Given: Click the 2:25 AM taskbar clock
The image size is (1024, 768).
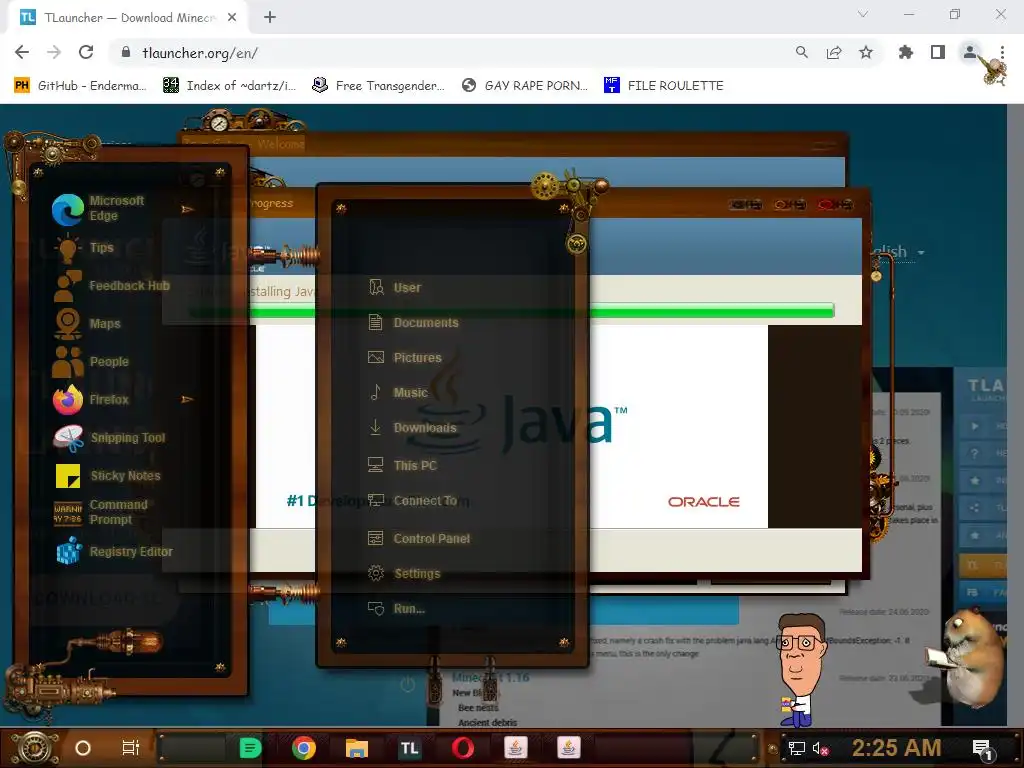Looking at the screenshot, I should coord(896,748).
